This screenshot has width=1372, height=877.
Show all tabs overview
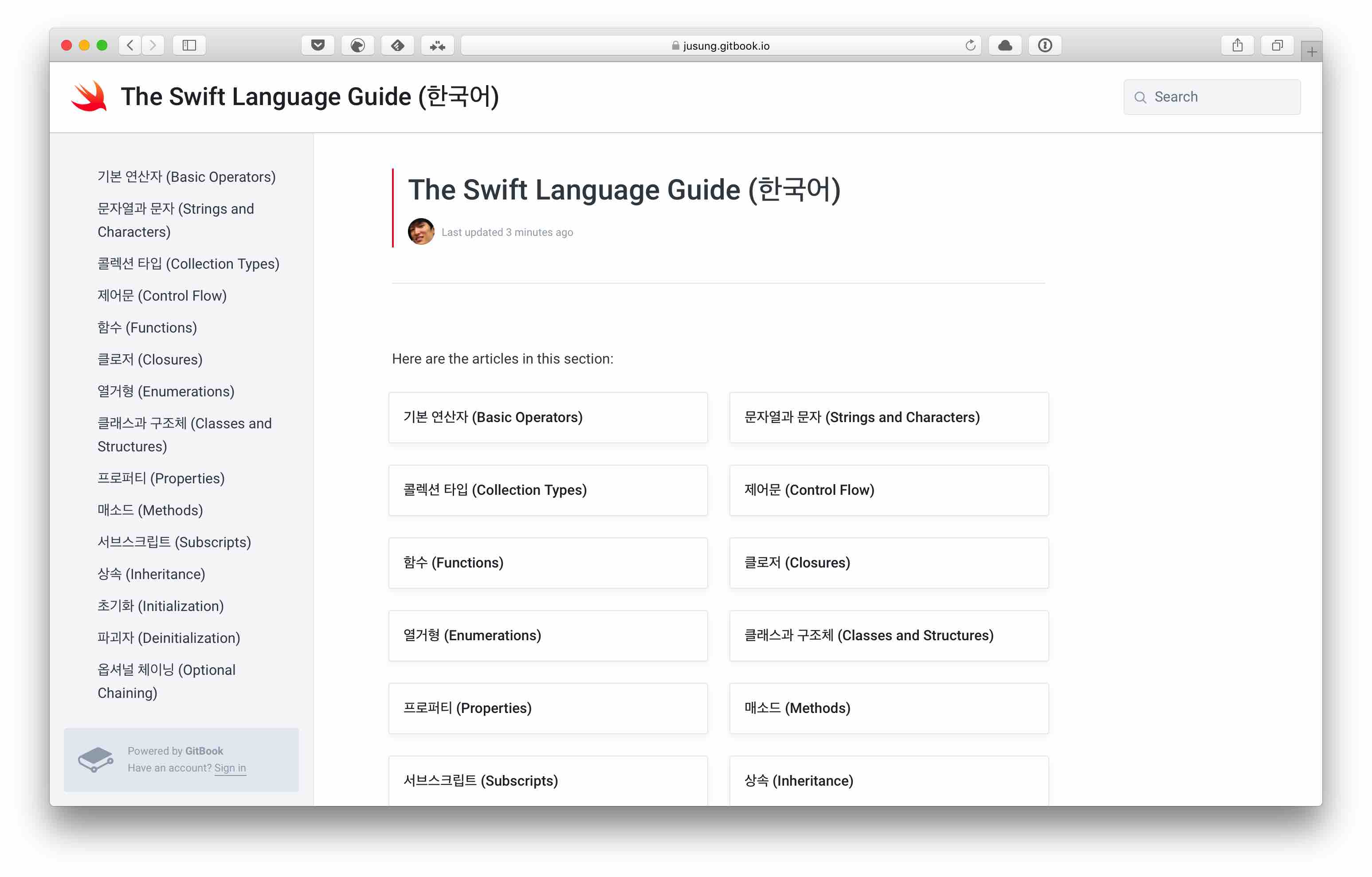point(1278,45)
